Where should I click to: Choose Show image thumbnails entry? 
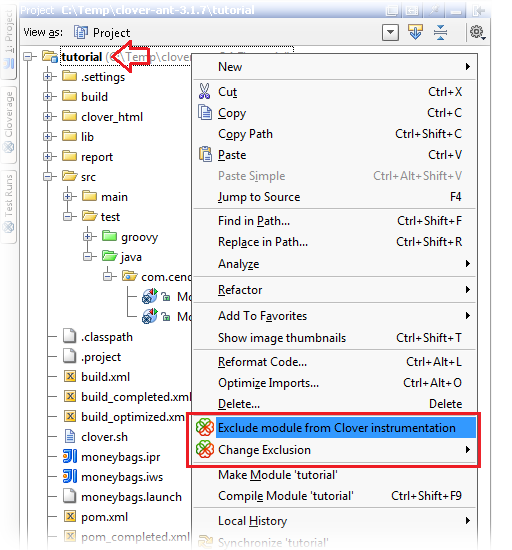[335, 337]
